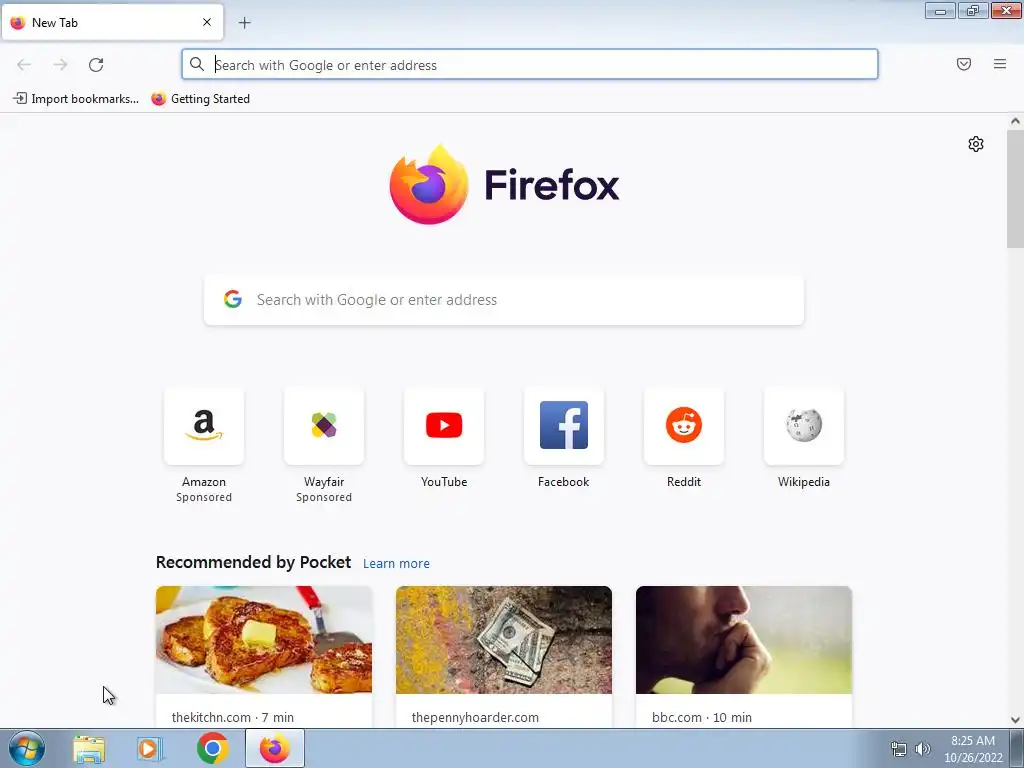Restore down the Firefox window

[x=973, y=10]
